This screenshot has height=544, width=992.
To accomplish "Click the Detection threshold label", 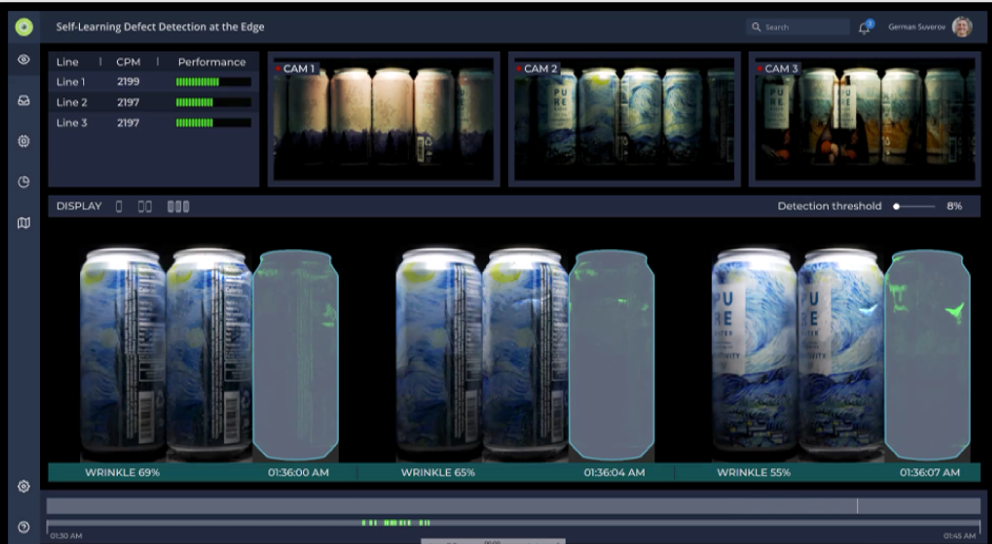I will click(829, 206).
